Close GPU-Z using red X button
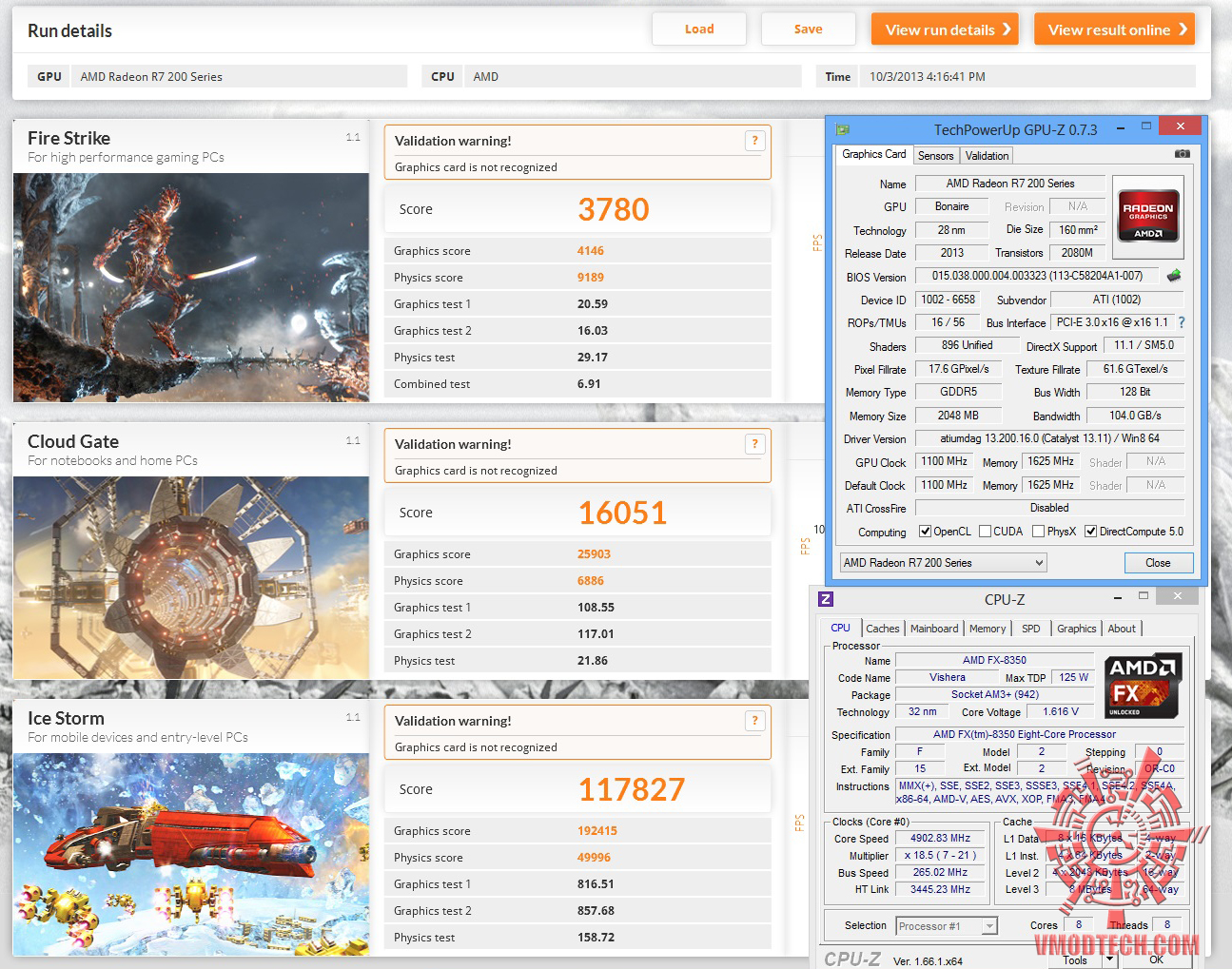 [1181, 126]
